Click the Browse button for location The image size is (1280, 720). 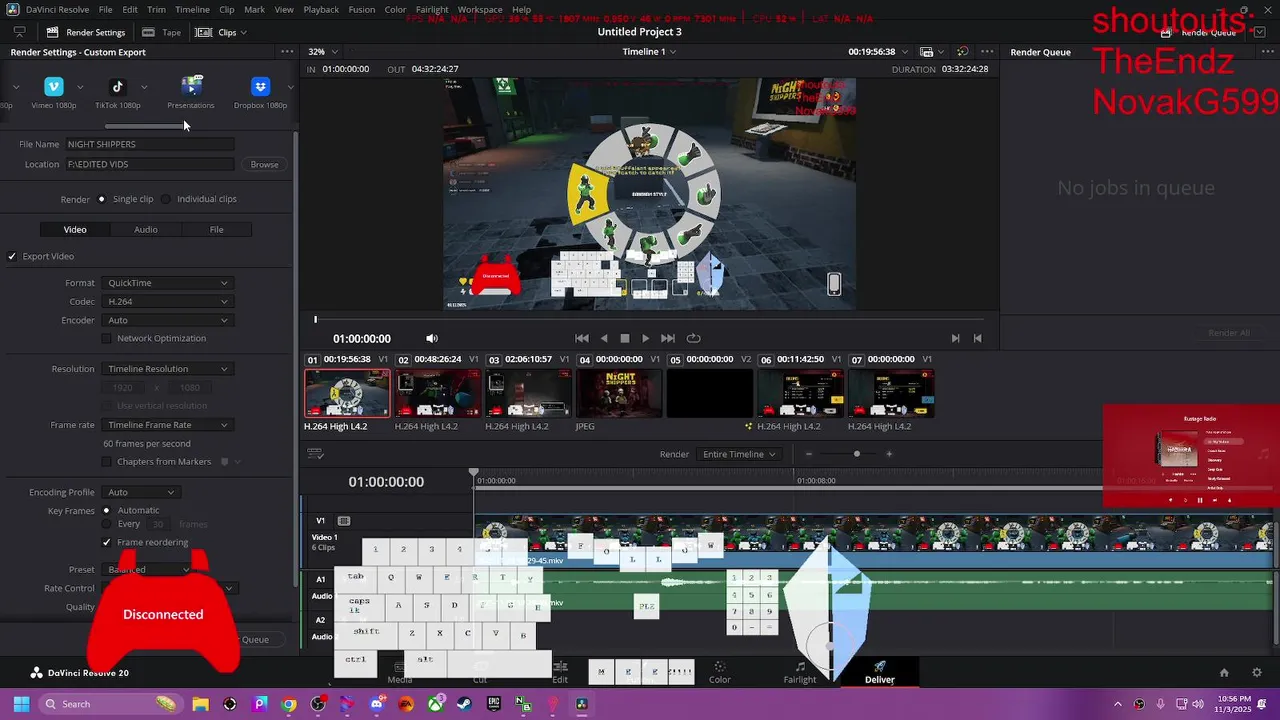(x=264, y=164)
